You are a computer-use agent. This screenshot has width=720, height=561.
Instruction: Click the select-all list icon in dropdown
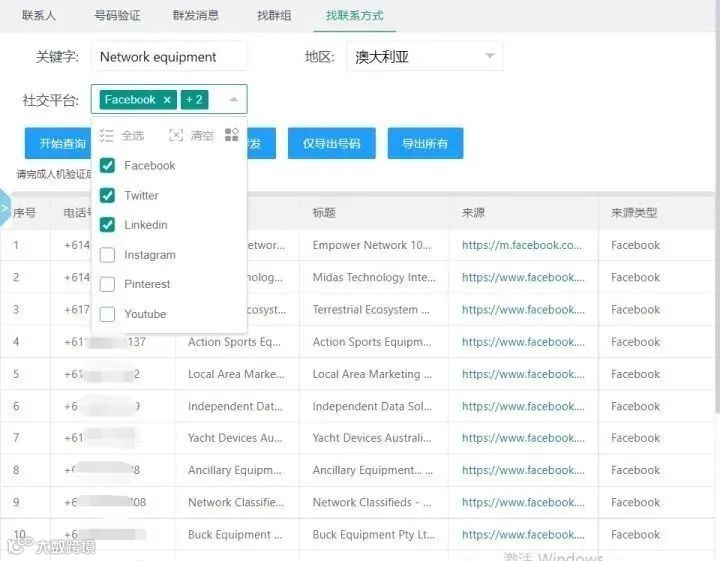[x=106, y=135]
